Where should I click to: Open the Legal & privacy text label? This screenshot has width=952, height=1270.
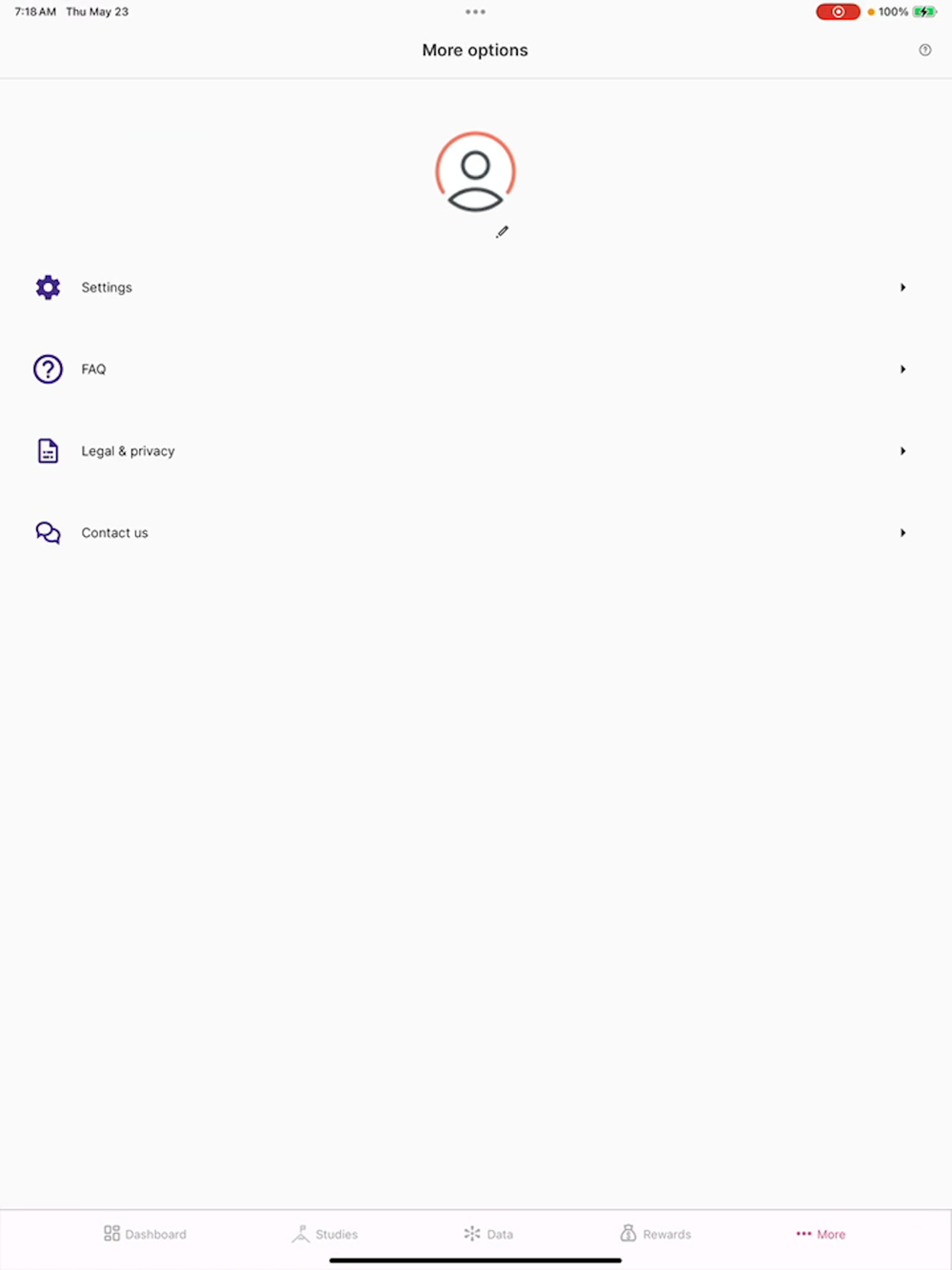128,451
